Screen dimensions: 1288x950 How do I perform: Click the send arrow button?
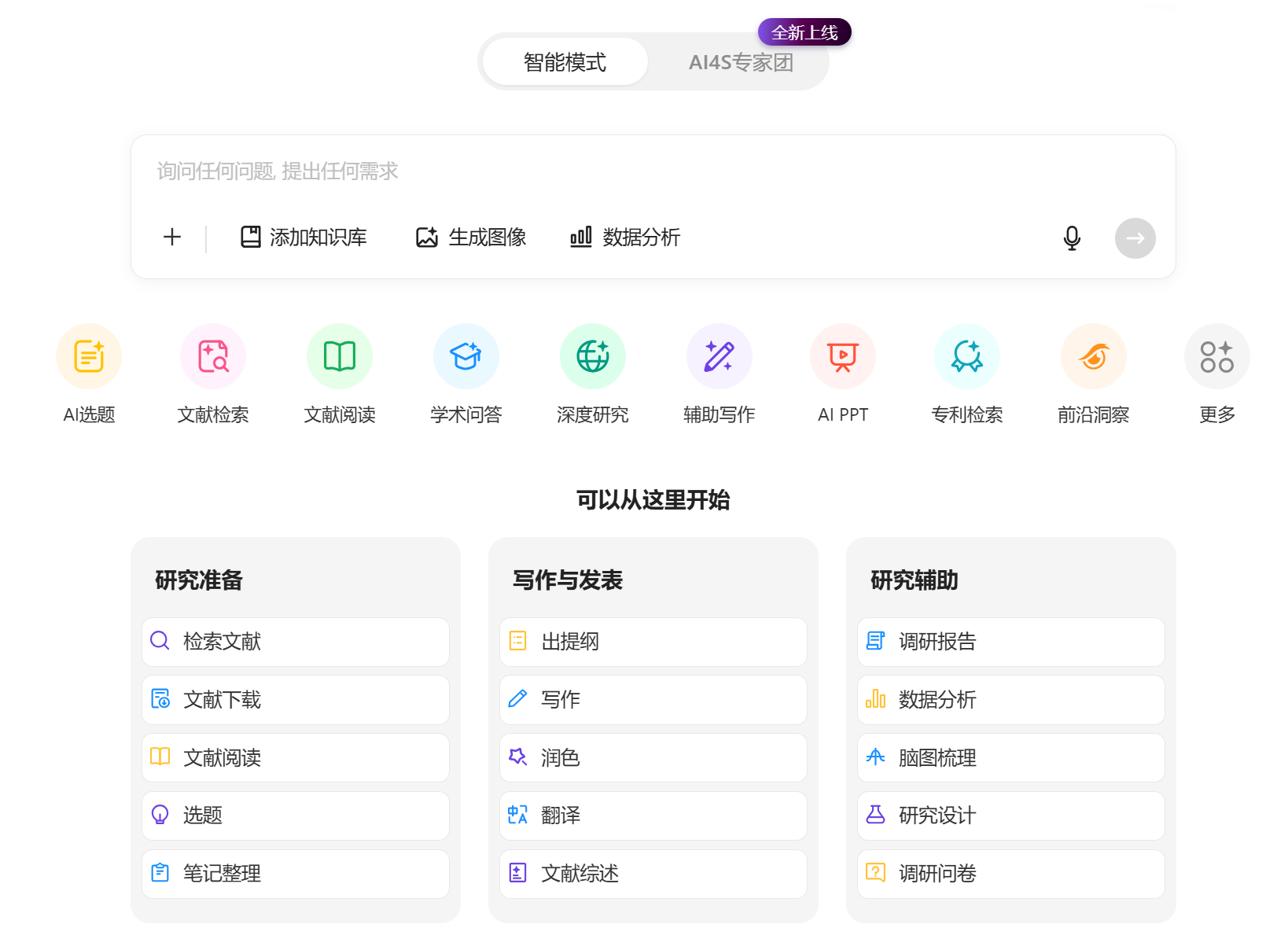(x=1135, y=237)
